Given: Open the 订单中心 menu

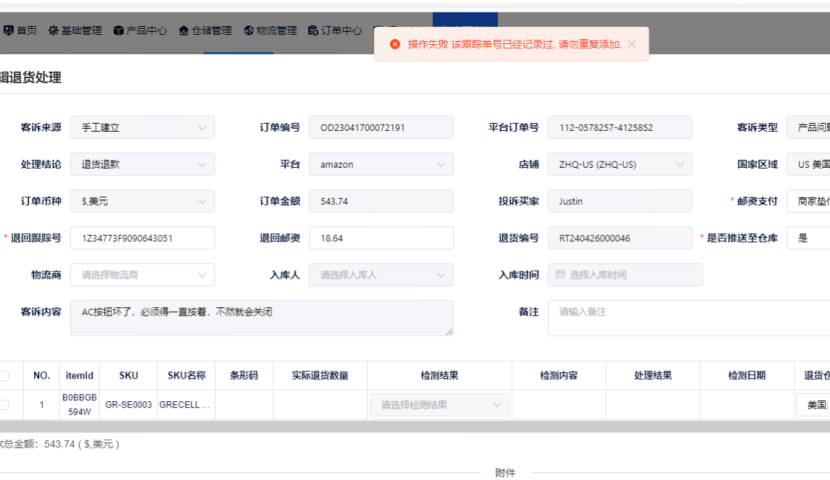Looking at the screenshot, I should coord(341,31).
